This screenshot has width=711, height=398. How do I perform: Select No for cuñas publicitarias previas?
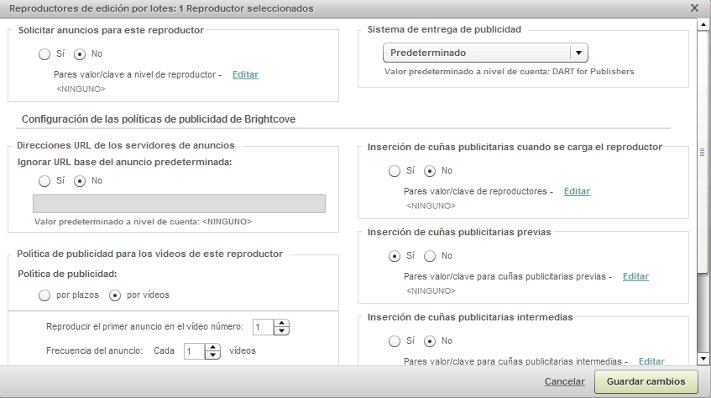pos(430,256)
